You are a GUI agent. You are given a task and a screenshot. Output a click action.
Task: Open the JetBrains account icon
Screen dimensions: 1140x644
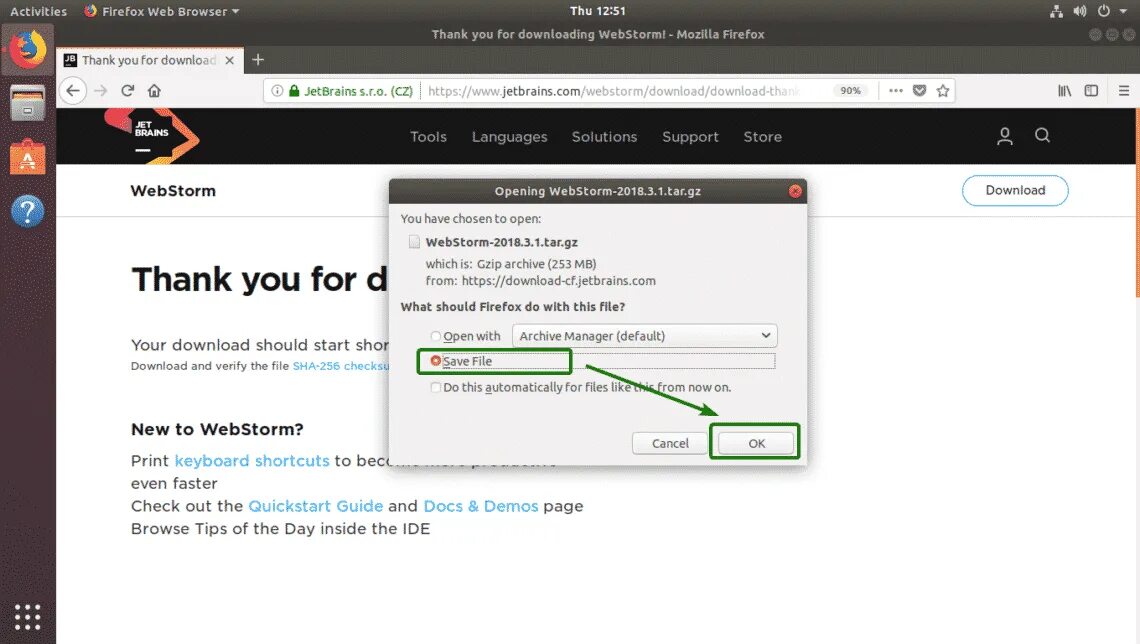point(1005,136)
